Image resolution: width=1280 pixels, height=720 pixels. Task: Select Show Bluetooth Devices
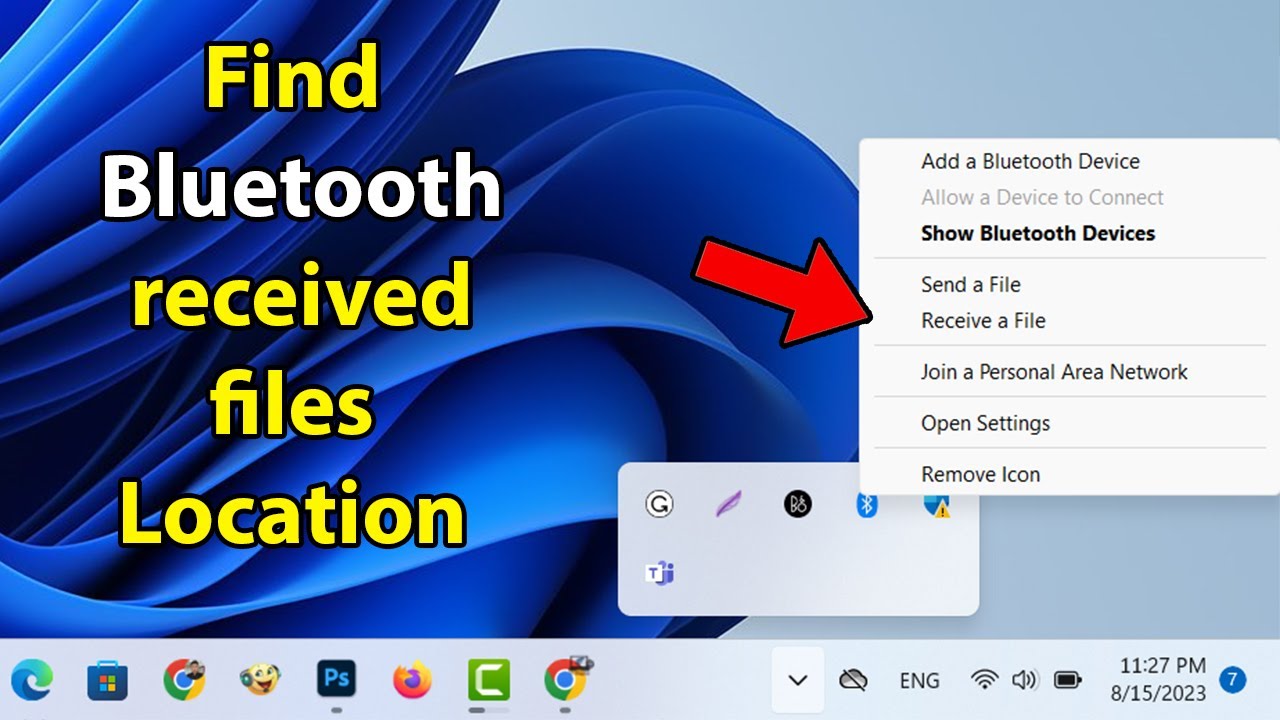tap(1038, 233)
